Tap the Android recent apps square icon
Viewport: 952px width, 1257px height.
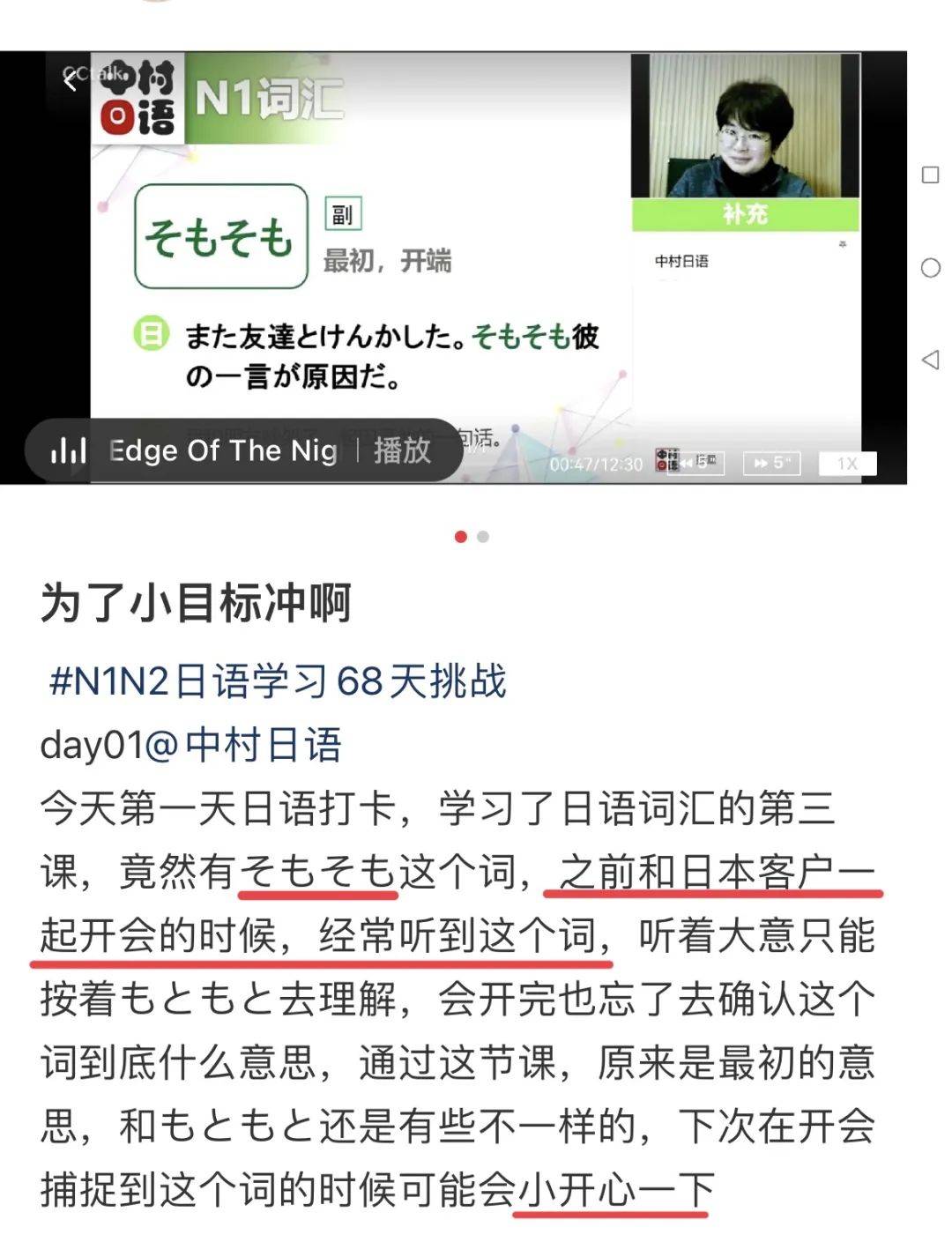(930, 175)
